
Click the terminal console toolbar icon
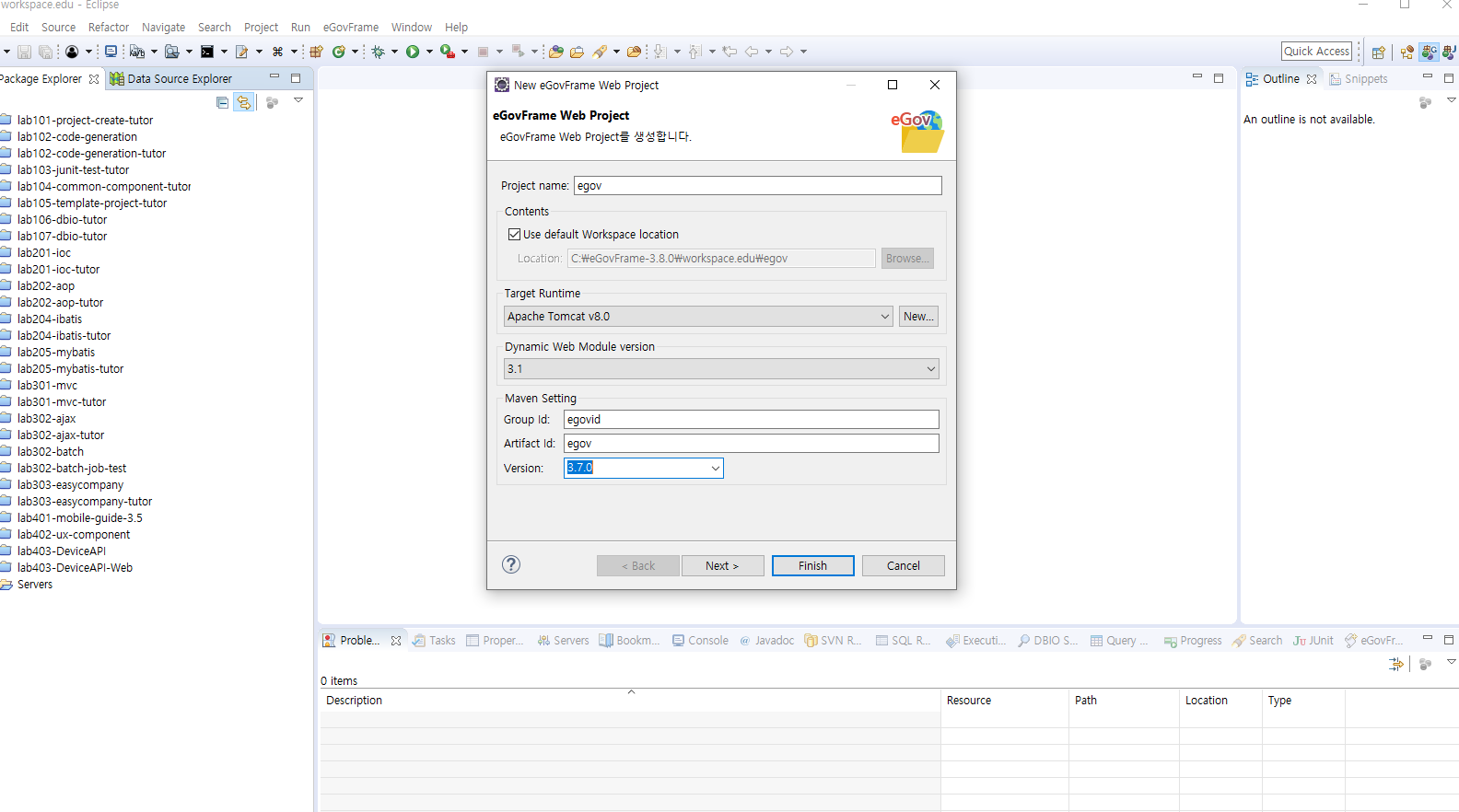(x=207, y=52)
